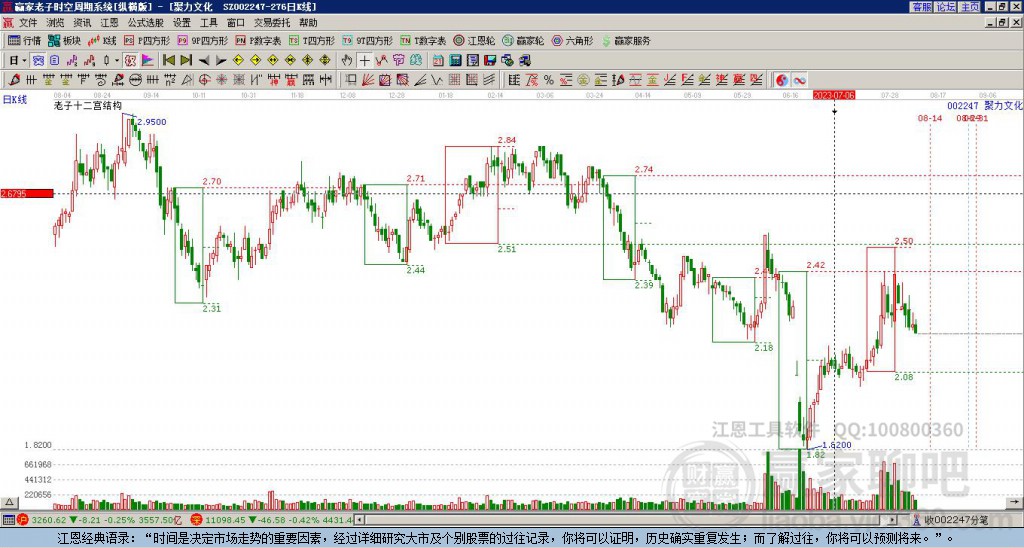Screen dimensions: 1024x548
Task: Toggle the 权 adjustment button
Action: [131, 61]
